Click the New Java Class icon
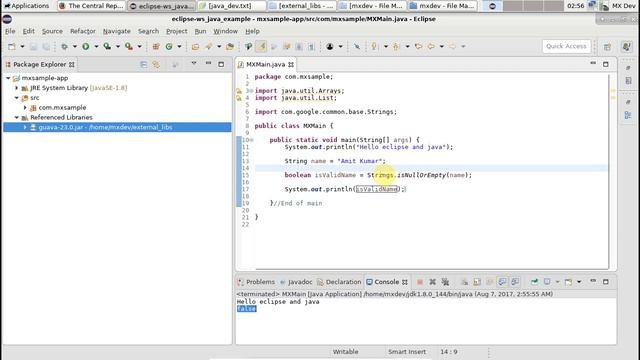The height and width of the screenshot is (360, 640). (x=169, y=47)
